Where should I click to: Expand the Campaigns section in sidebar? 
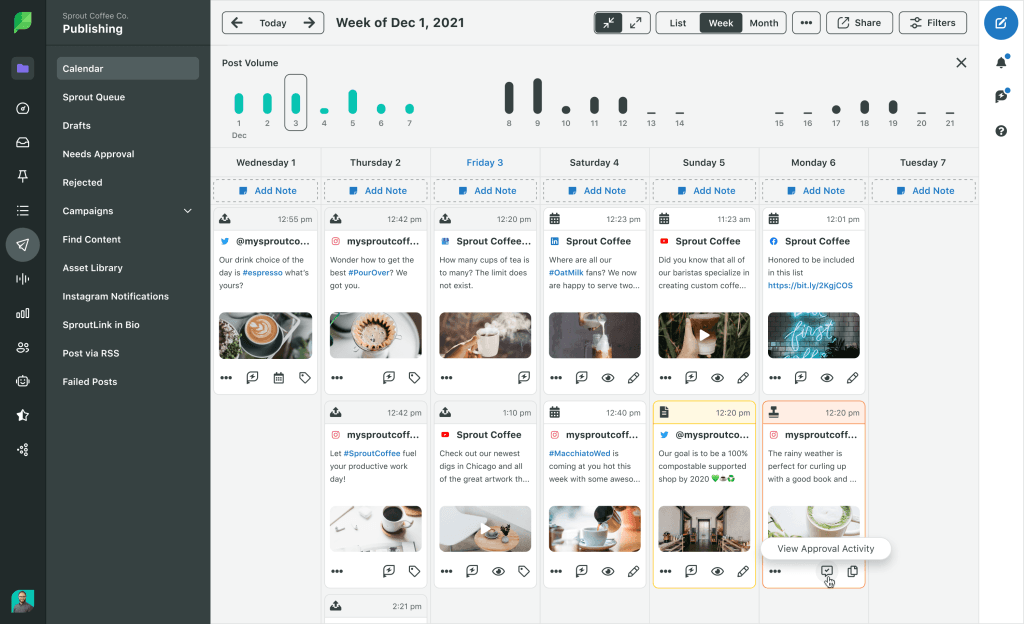(187, 211)
